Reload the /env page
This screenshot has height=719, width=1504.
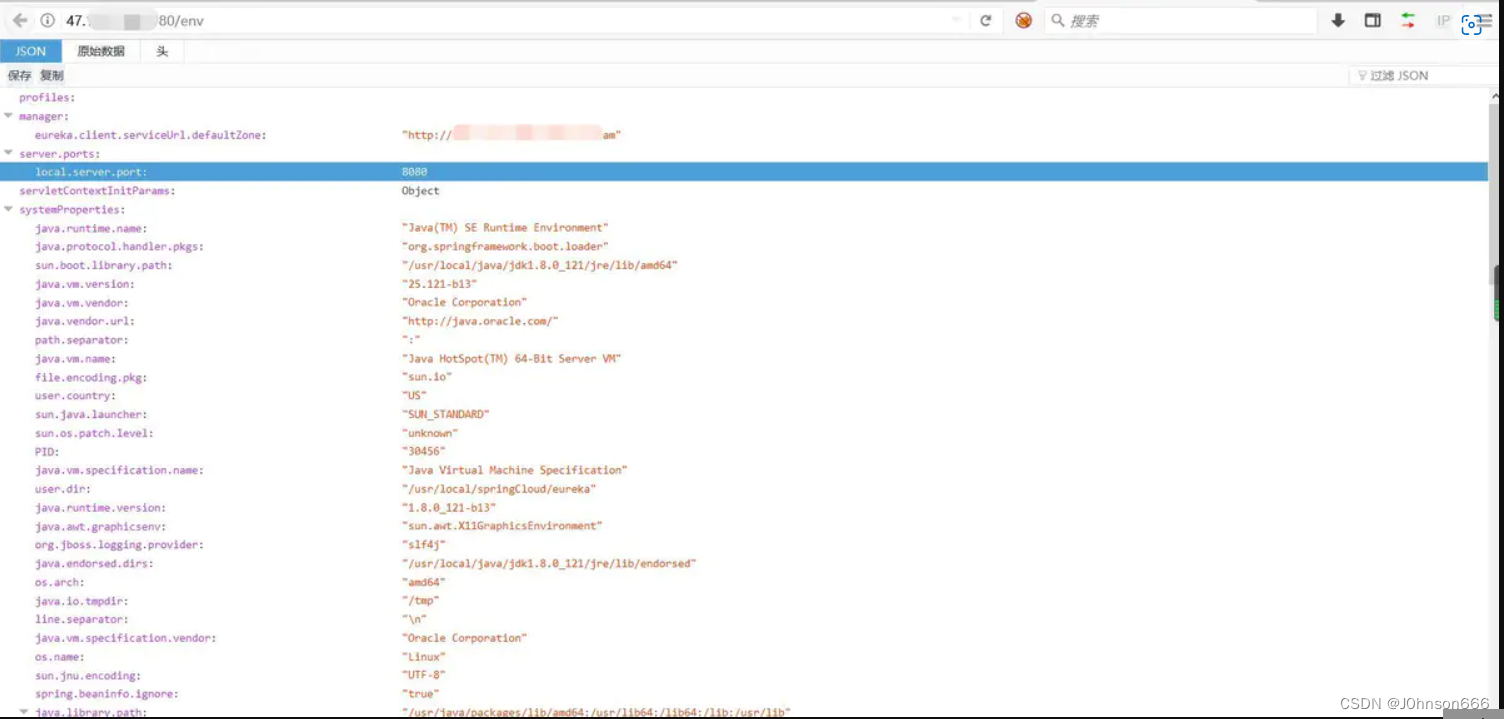(986, 19)
